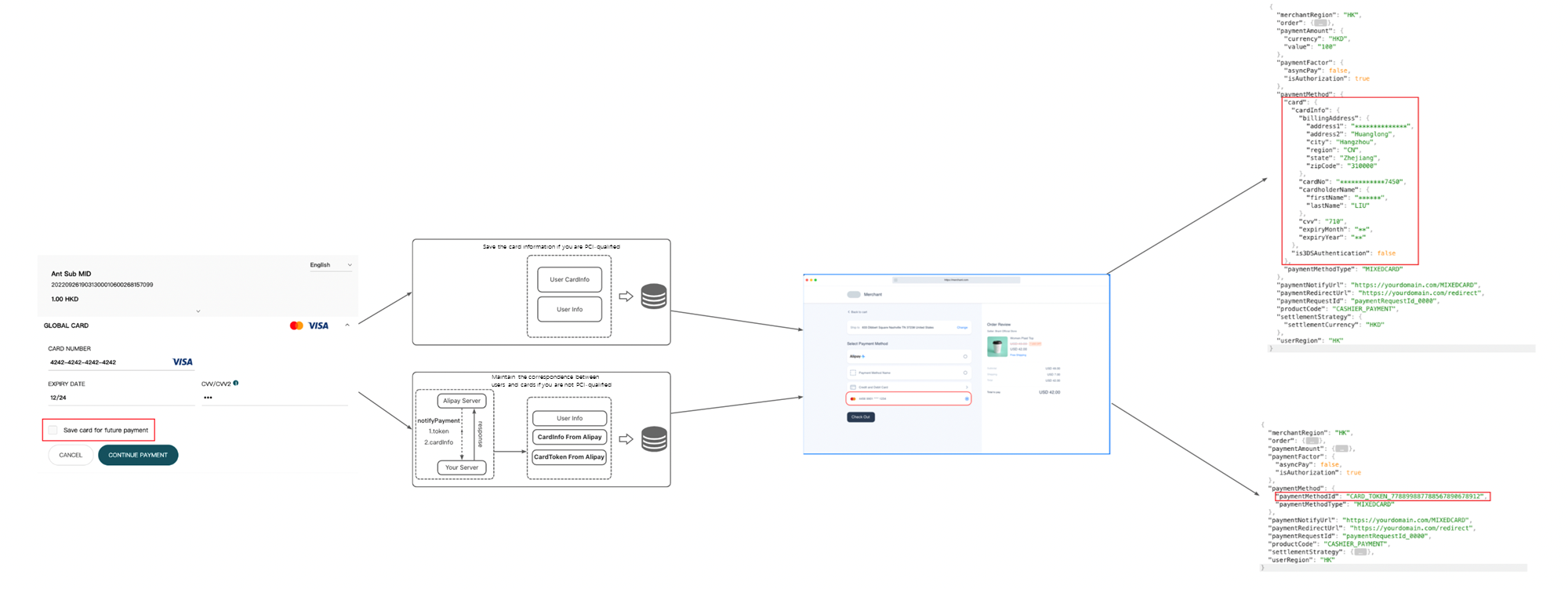Expand order details chevron below 1.00 HKD
1568x589 pixels.
point(198,311)
